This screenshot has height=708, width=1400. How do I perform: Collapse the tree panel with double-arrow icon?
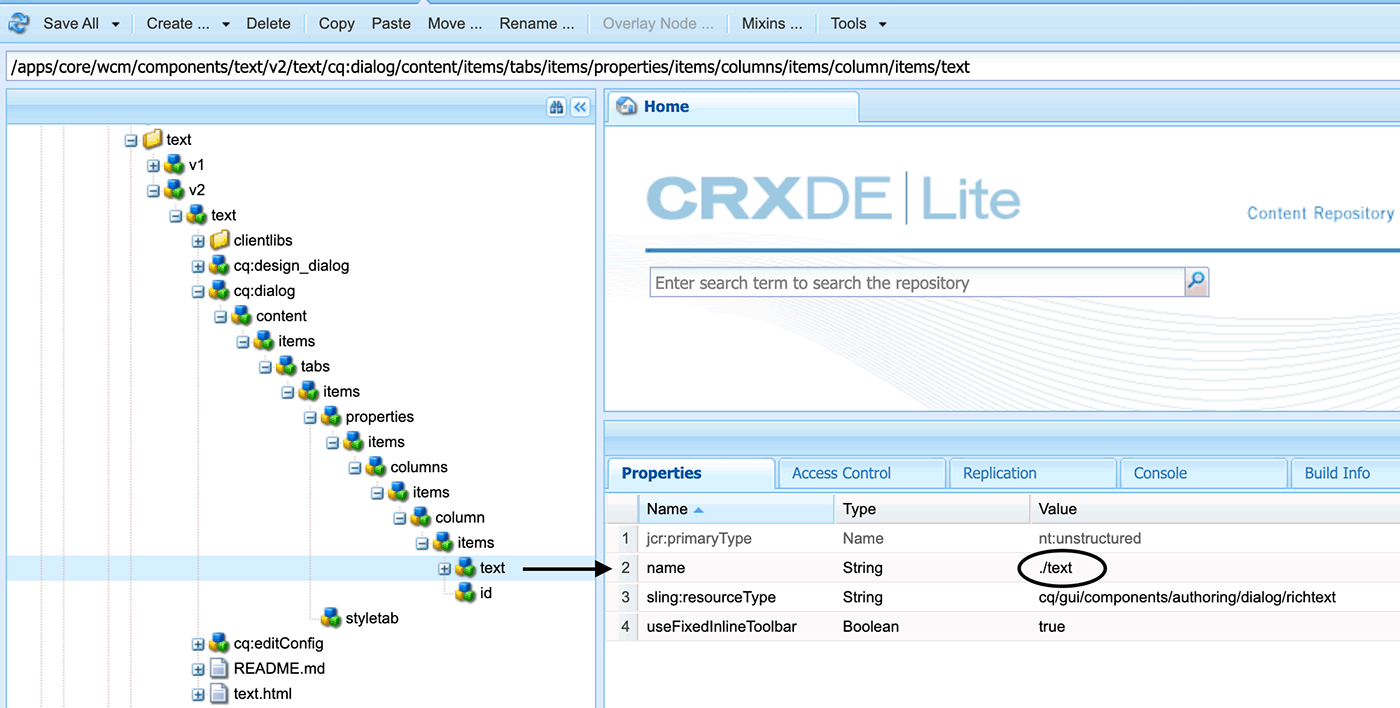point(580,108)
